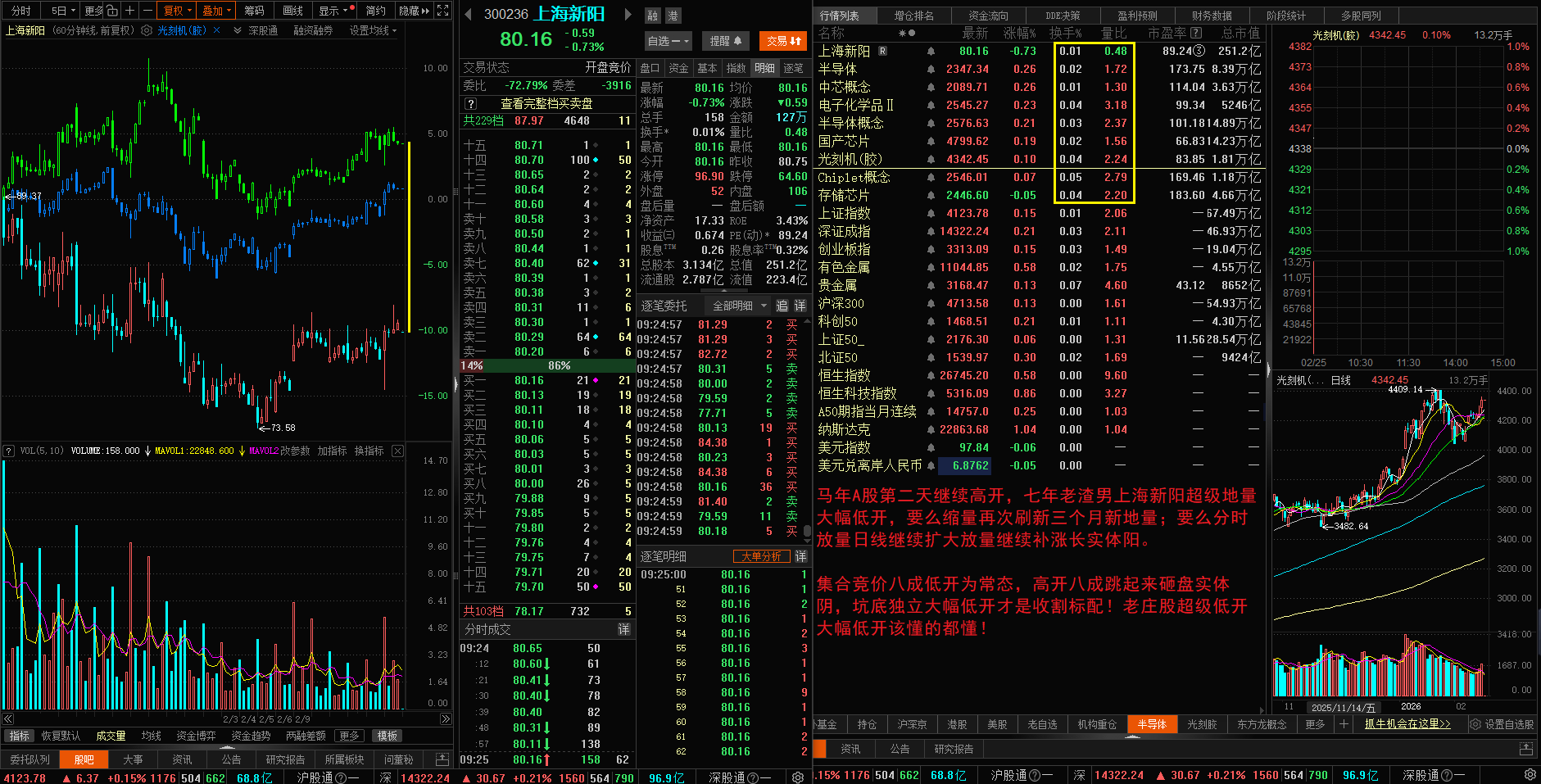Screen dimensions: 1541x784
Task: Open the 资金流向 tab
Action: (988, 16)
